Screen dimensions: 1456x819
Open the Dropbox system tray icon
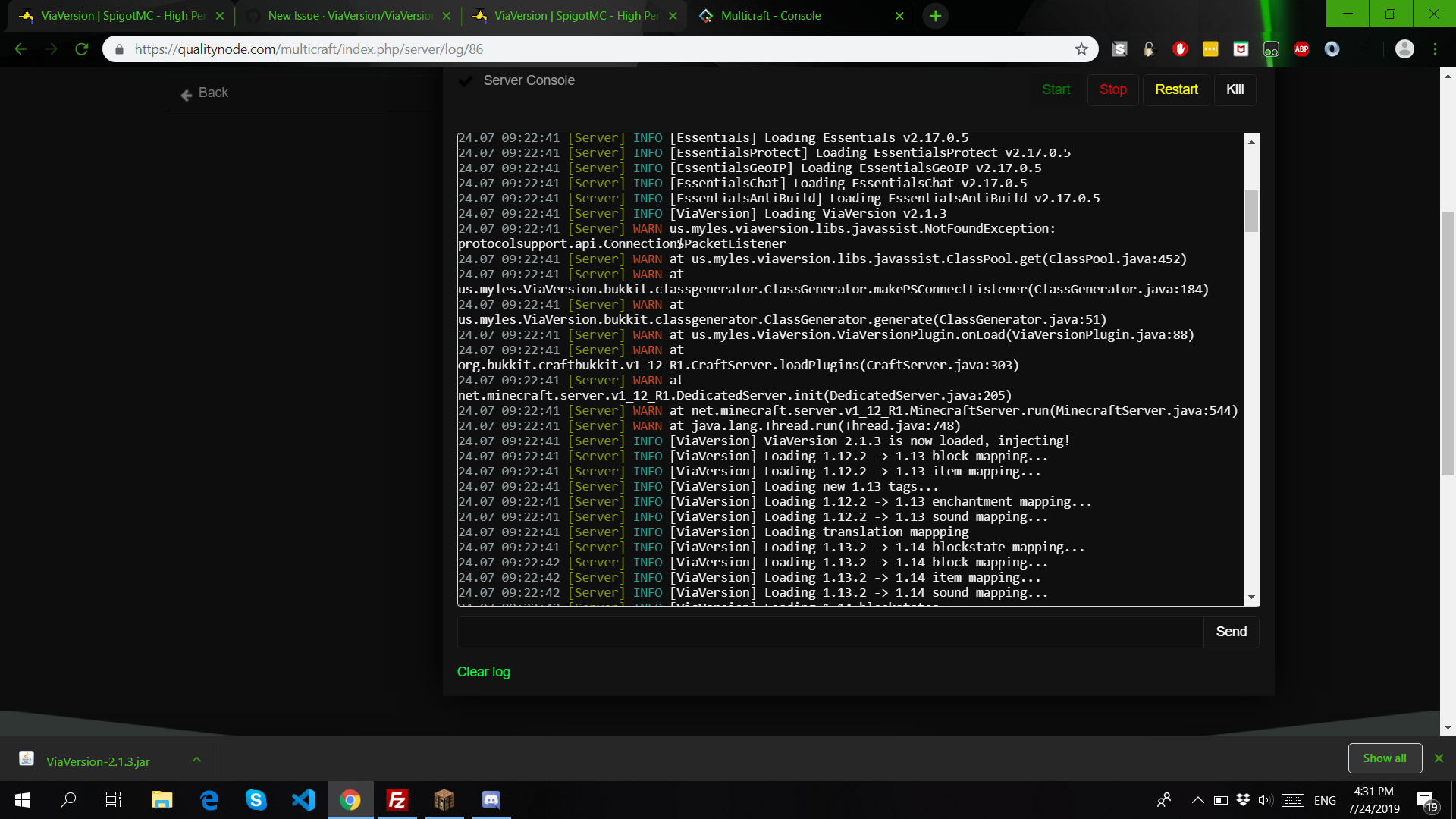coord(1243,799)
